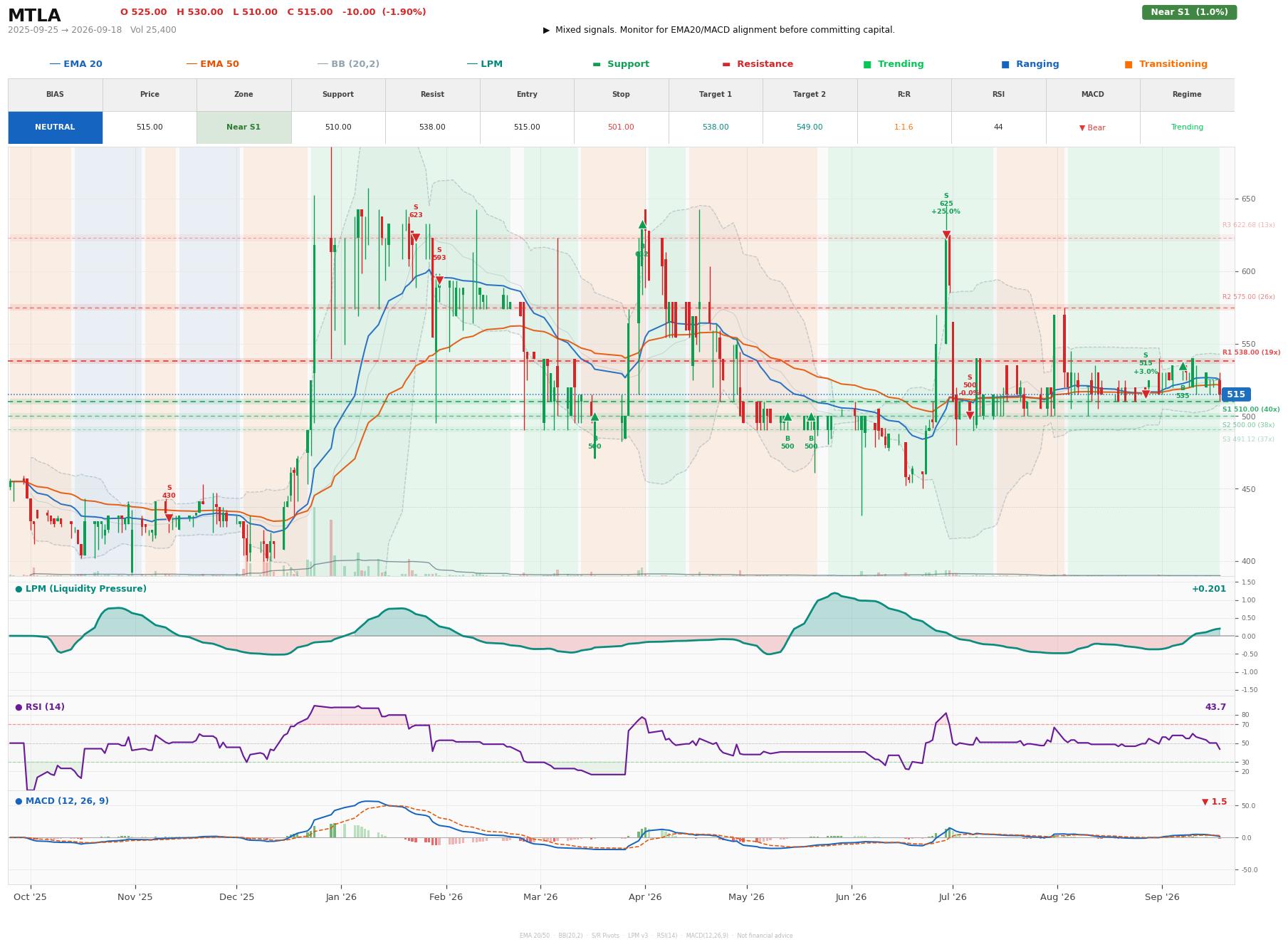Click the red sell triangle labeled S 430
Viewport: 1288px width, 947px height.
click(x=169, y=518)
